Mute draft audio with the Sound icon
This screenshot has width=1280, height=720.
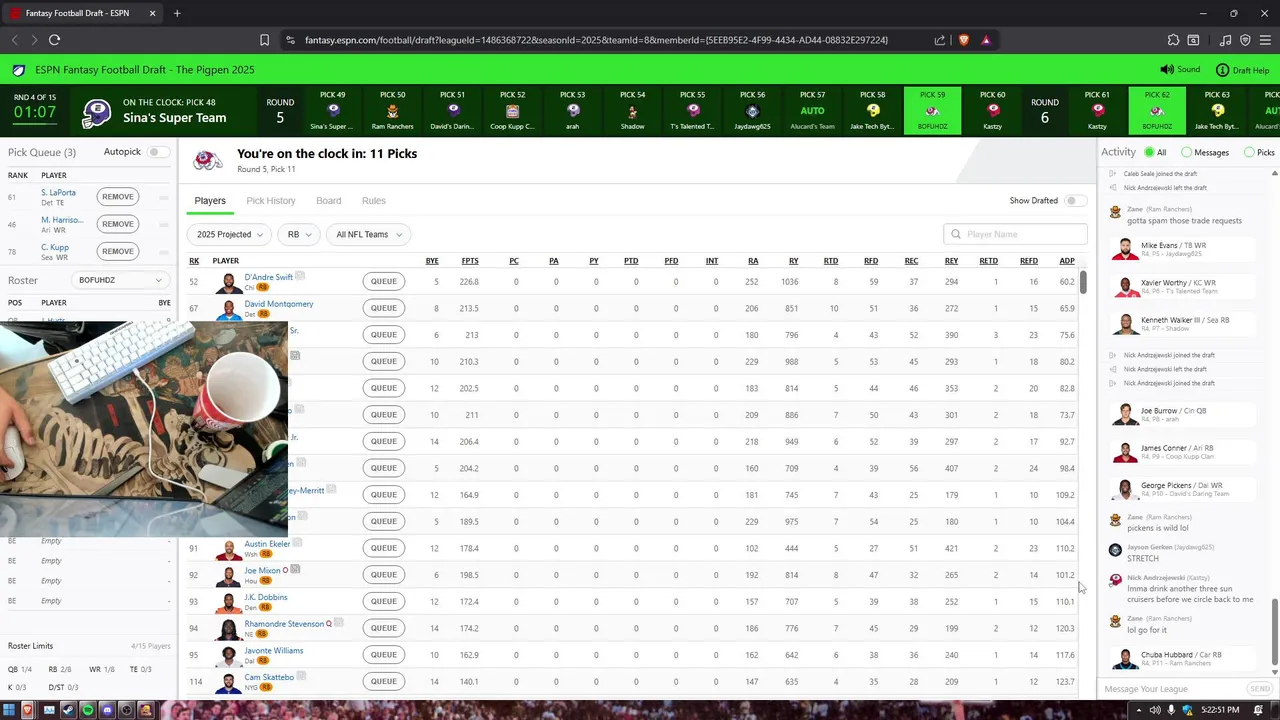pos(1166,70)
